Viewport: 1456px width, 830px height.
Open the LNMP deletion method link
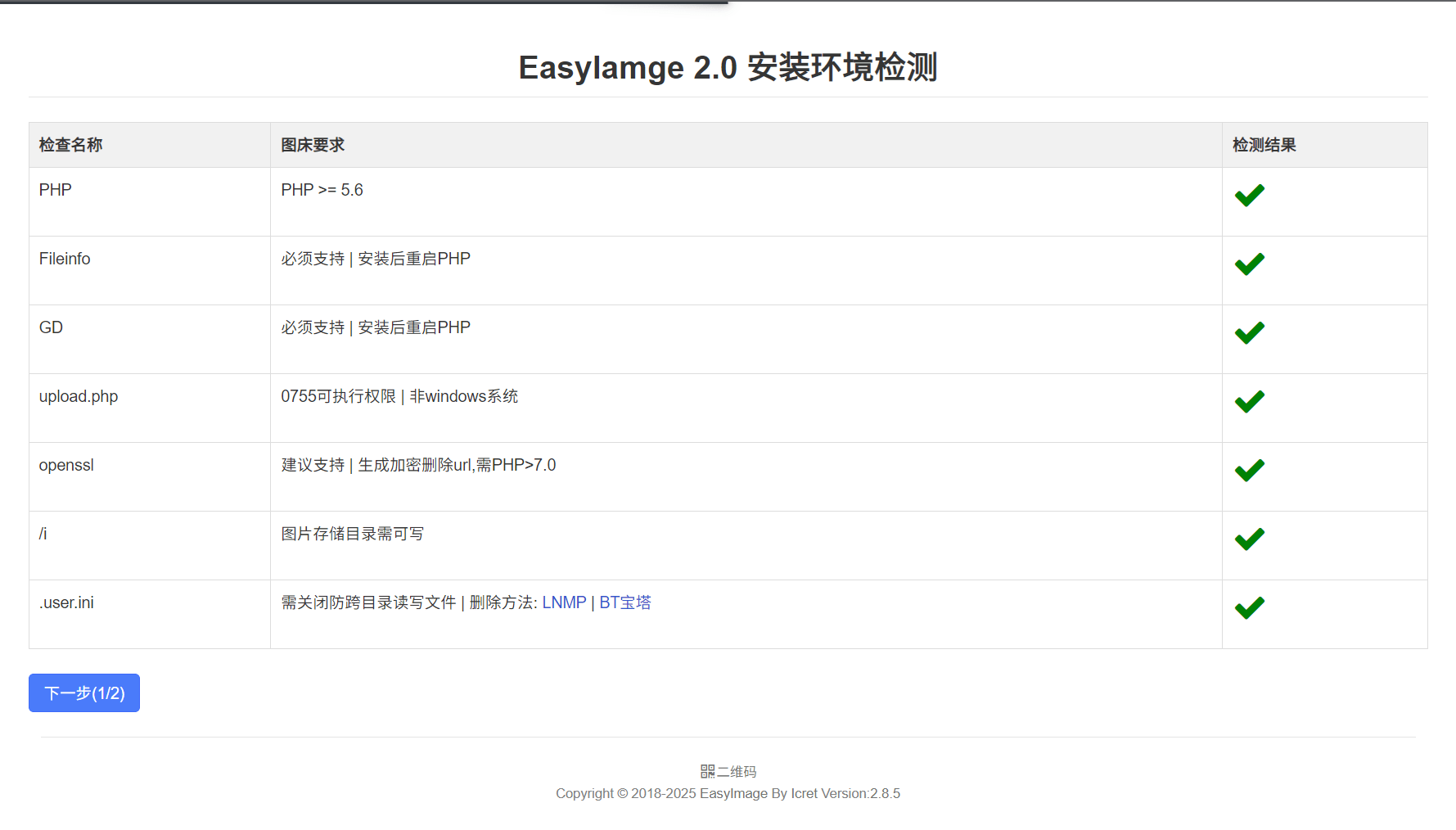pos(564,602)
